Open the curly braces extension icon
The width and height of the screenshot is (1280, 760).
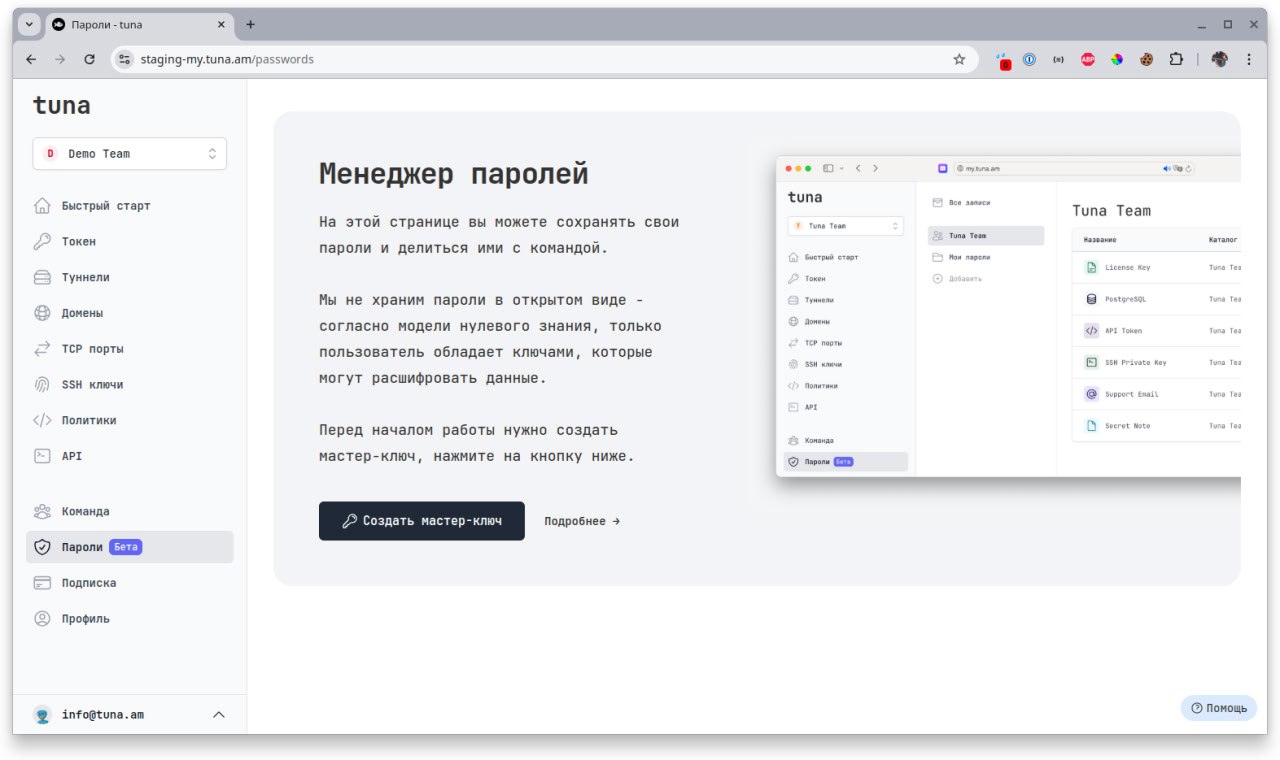click(1058, 59)
